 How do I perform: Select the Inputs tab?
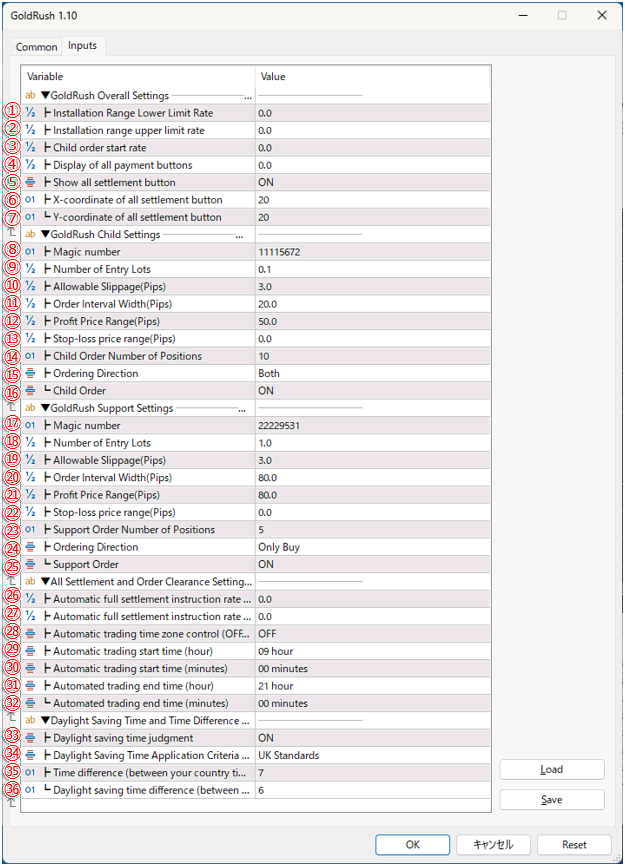[x=82, y=46]
